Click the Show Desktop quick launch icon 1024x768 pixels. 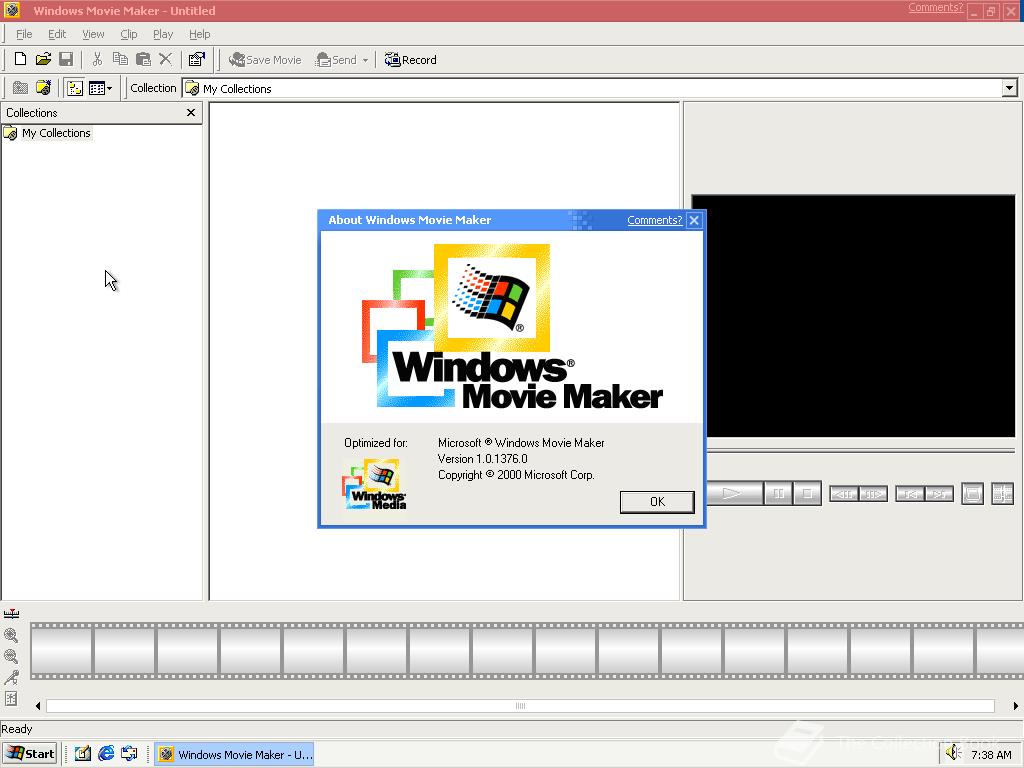coord(82,754)
